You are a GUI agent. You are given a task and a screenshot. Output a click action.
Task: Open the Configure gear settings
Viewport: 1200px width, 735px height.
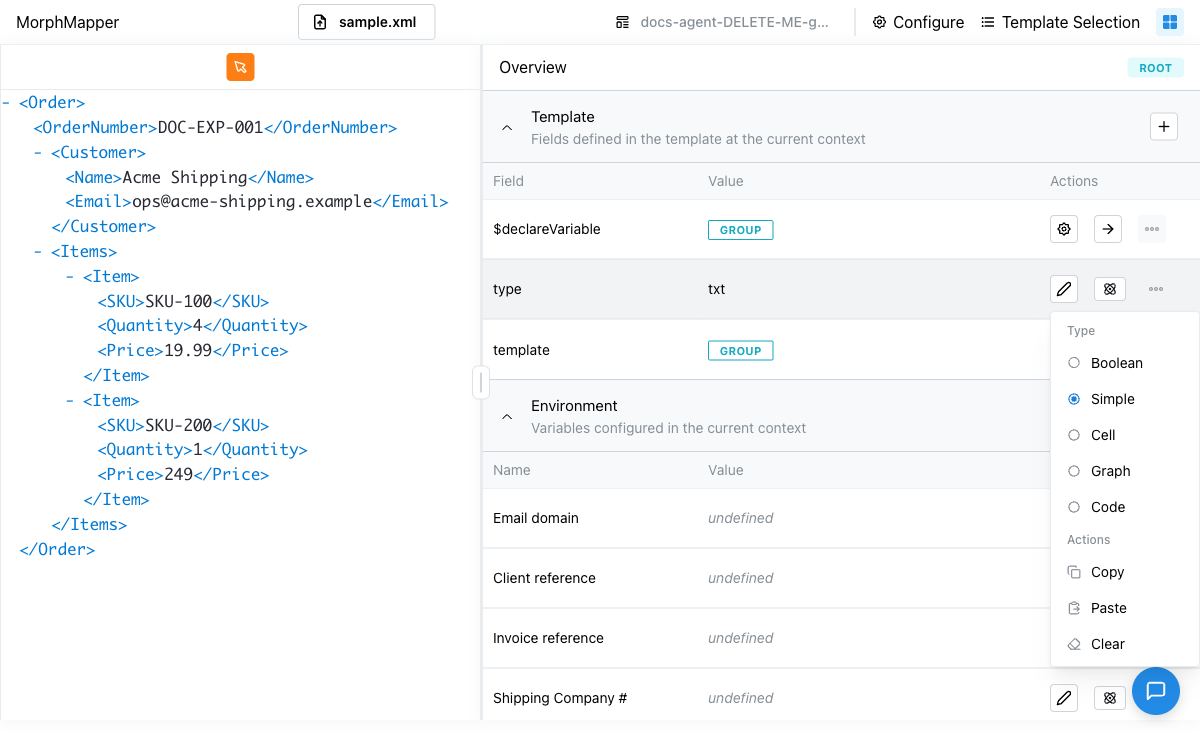(918, 22)
